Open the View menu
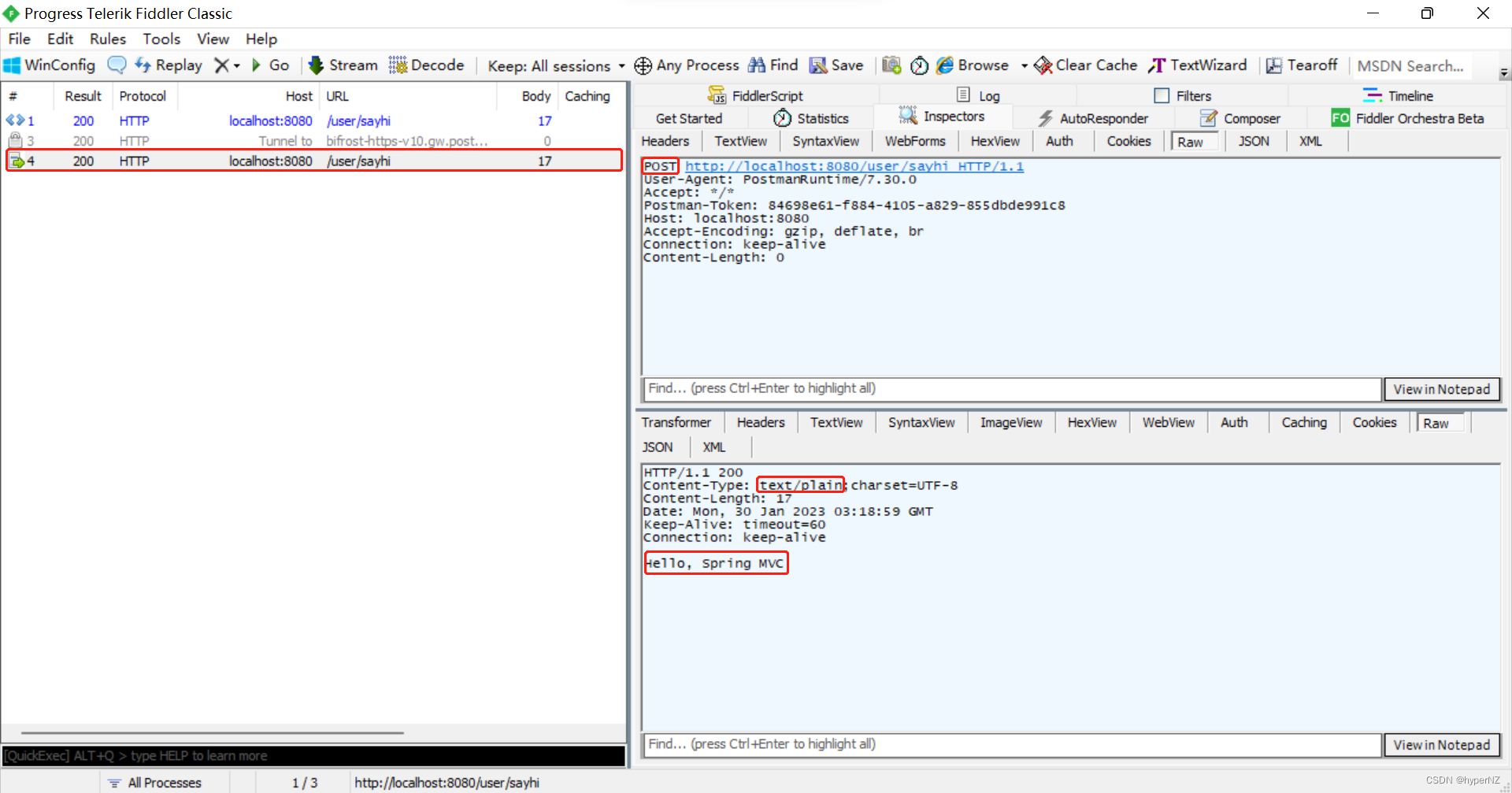1512x793 pixels. coord(213,39)
